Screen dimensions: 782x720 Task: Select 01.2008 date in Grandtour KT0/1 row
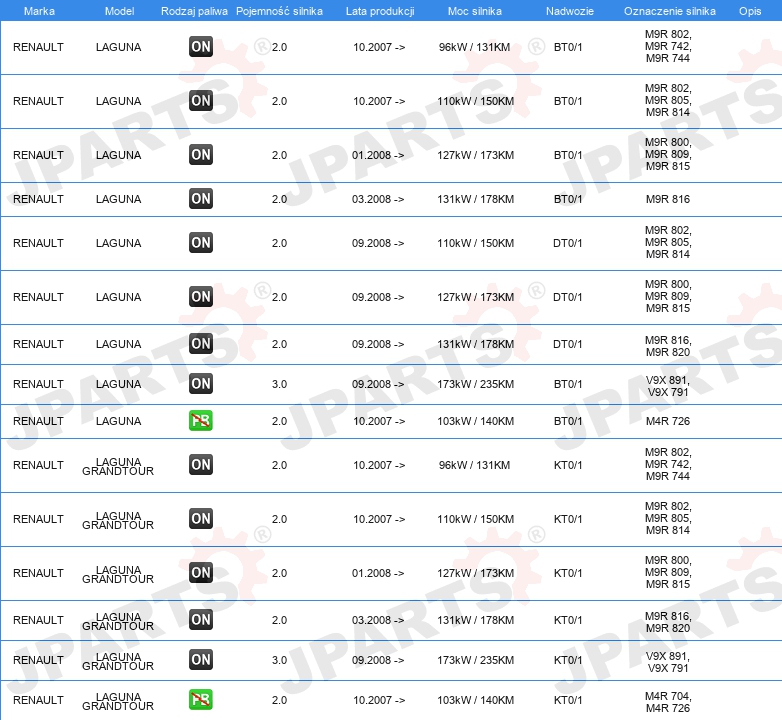[x=378, y=573]
